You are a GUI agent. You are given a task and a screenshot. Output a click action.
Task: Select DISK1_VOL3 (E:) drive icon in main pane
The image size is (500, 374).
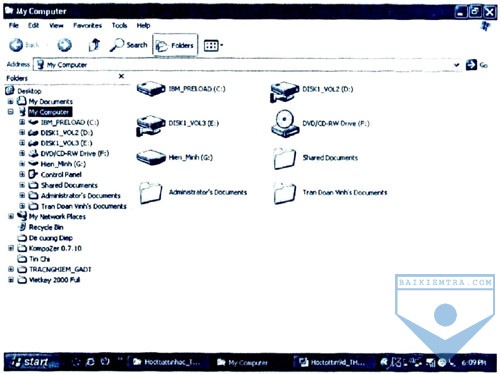[x=151, y=125]
